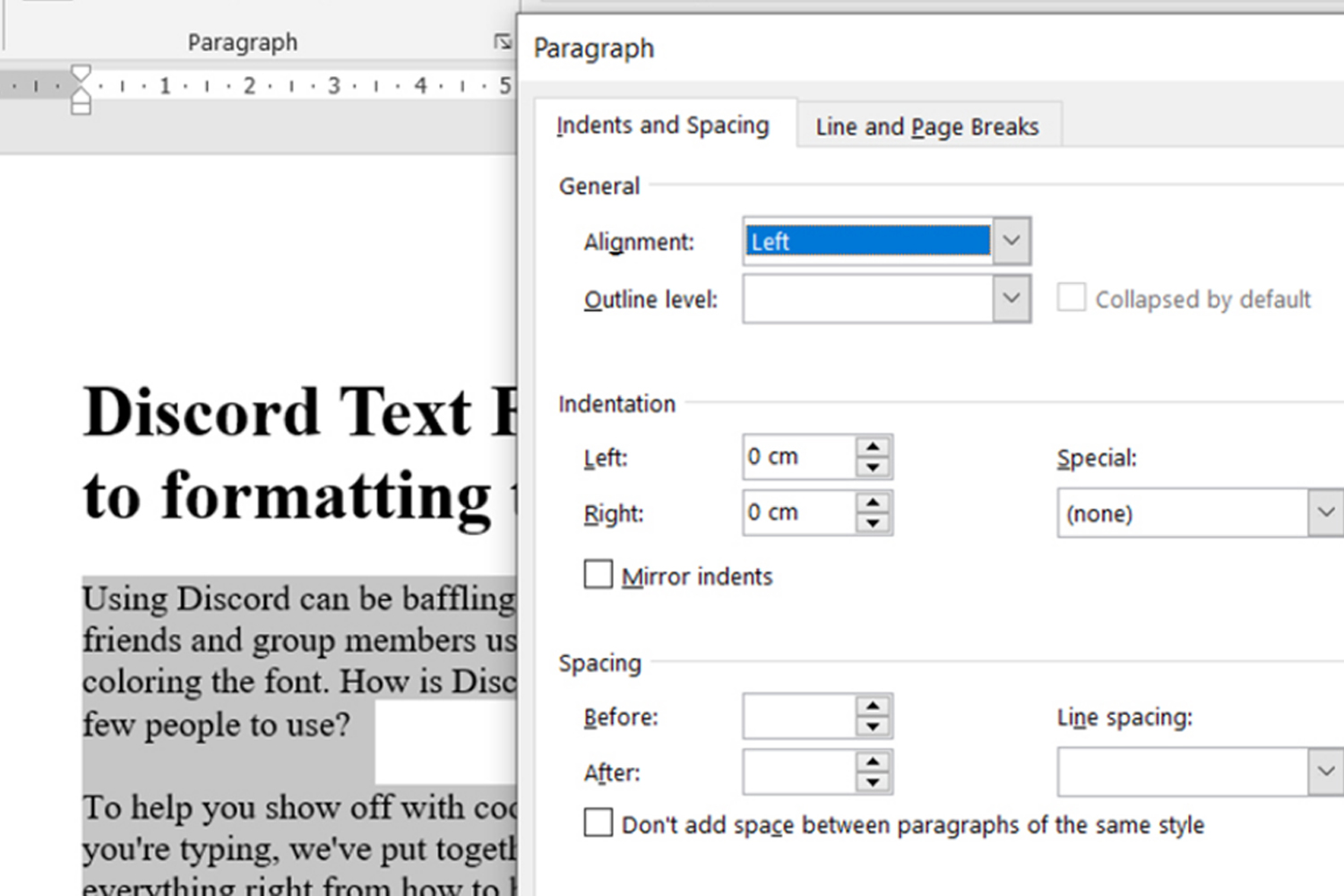
Task: Click the hanging indent marker on ruler
Action: click(x=81, y=93)
